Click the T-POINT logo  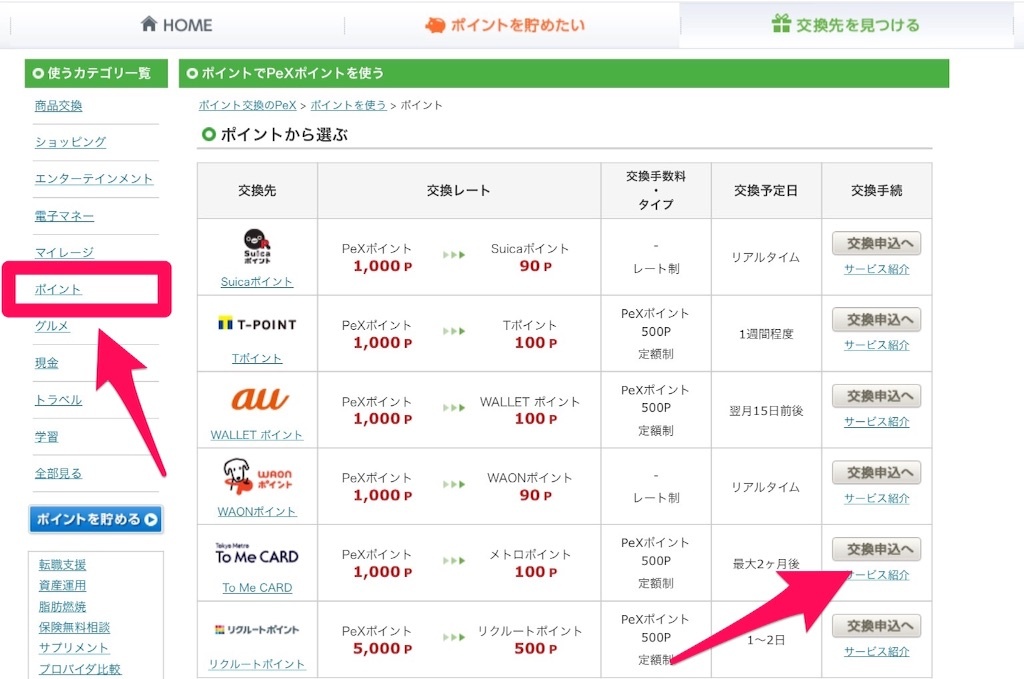click(x=257, y=324)
